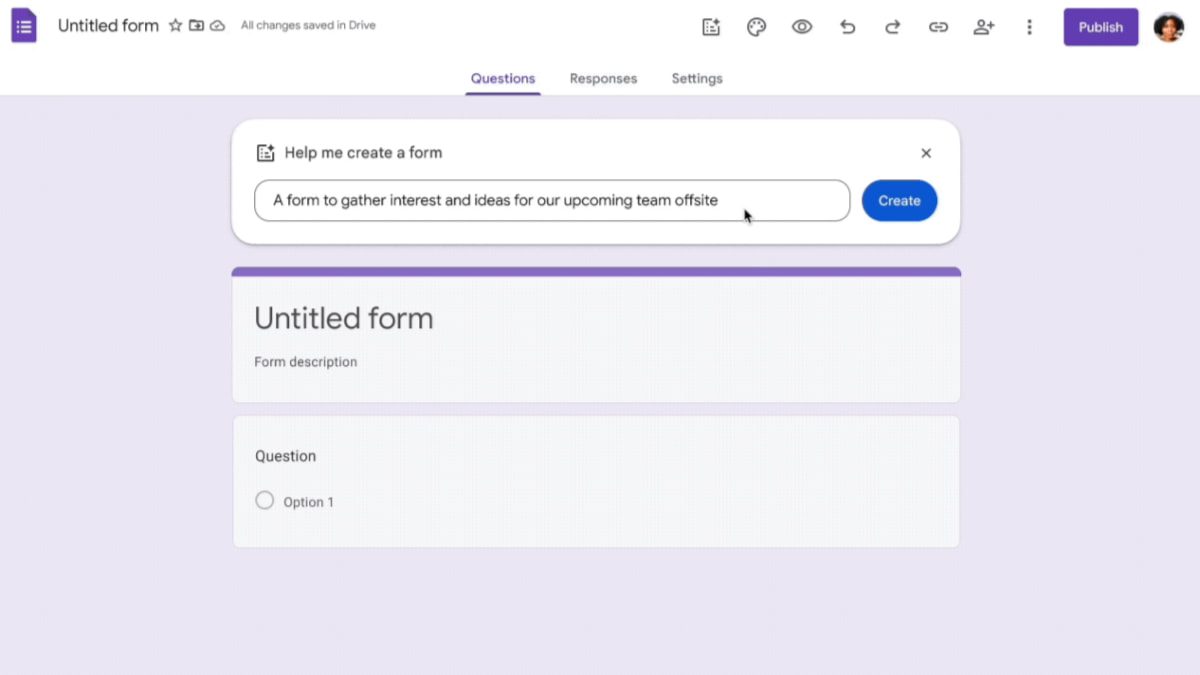1200x675 pixels.
Task: Add collaborators to the form
Action: click(x=983, y=27)
